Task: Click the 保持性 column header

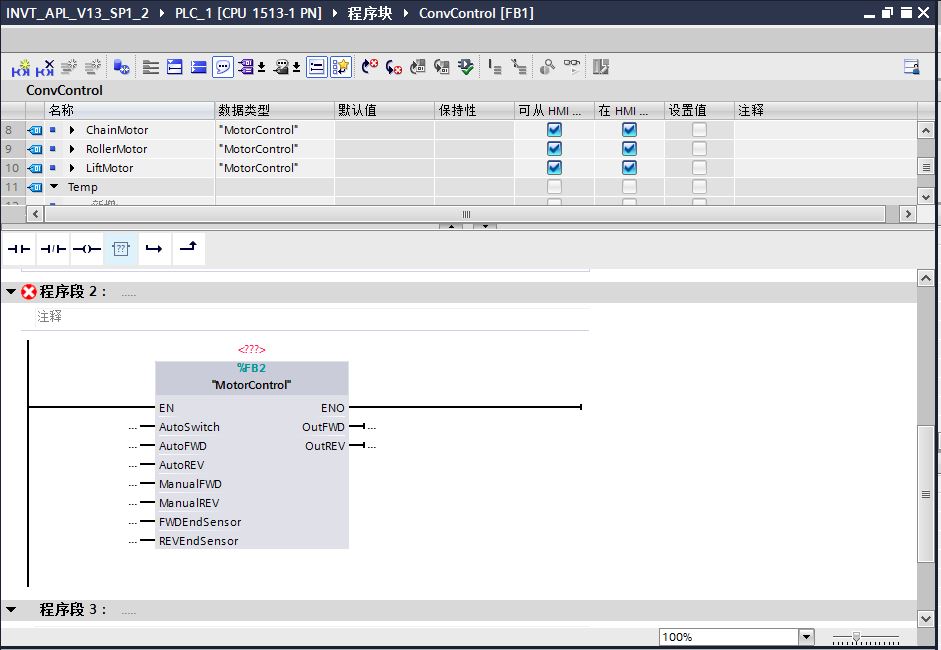Action: click(x=474, y=110)
